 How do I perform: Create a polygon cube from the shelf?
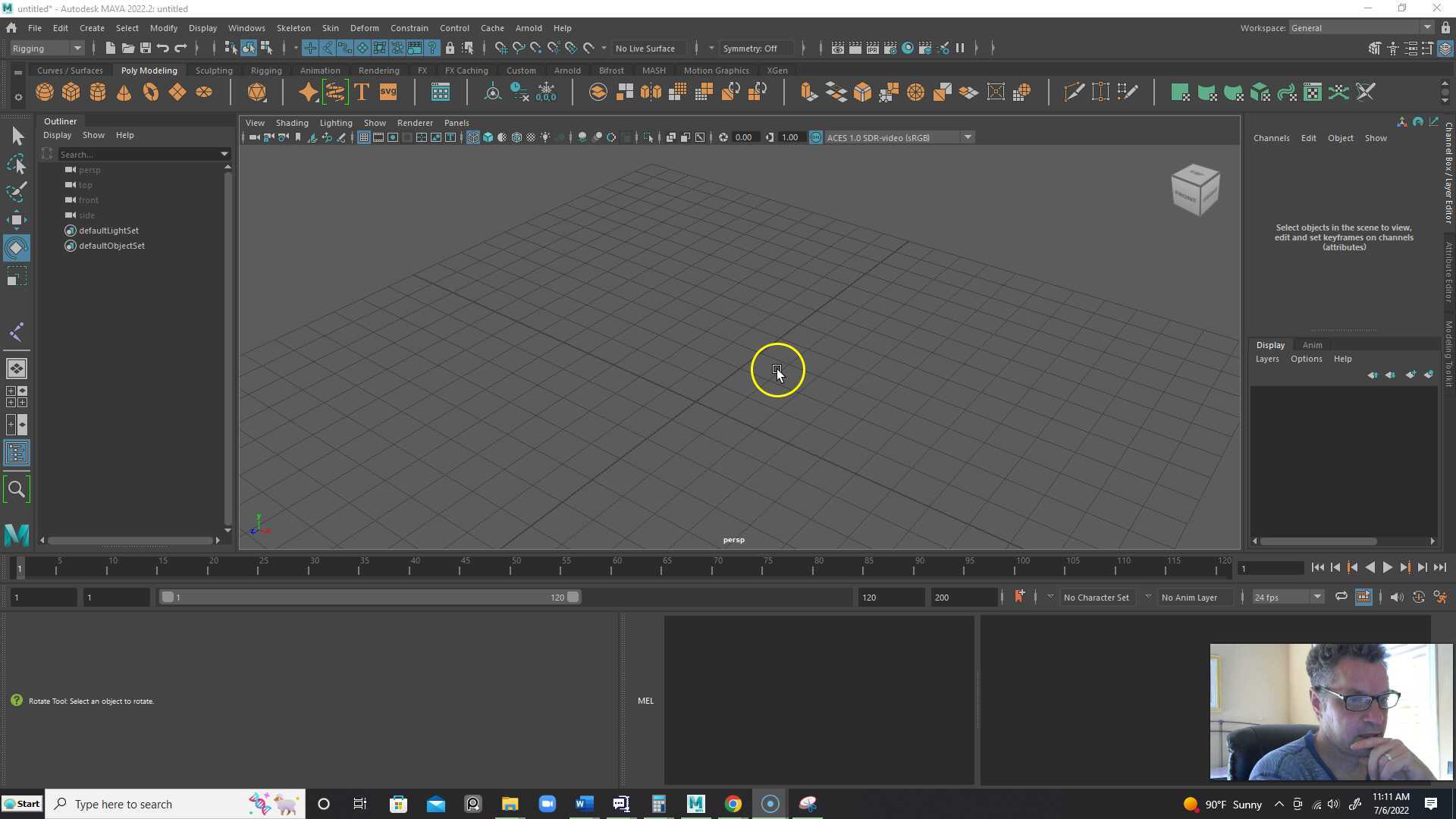pyautogui.click(x=71, y=92)
